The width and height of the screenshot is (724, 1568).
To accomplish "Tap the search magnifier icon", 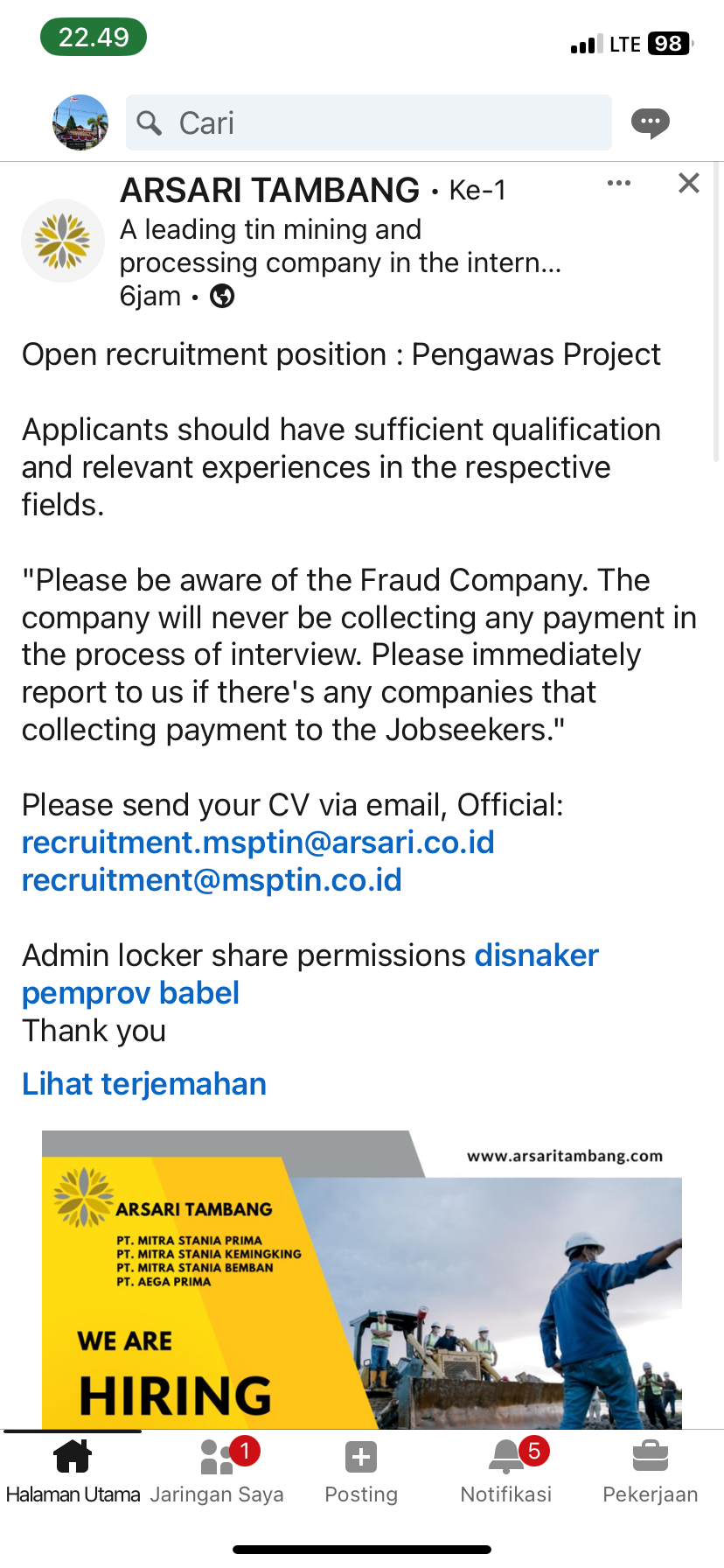I will [150, 123].
